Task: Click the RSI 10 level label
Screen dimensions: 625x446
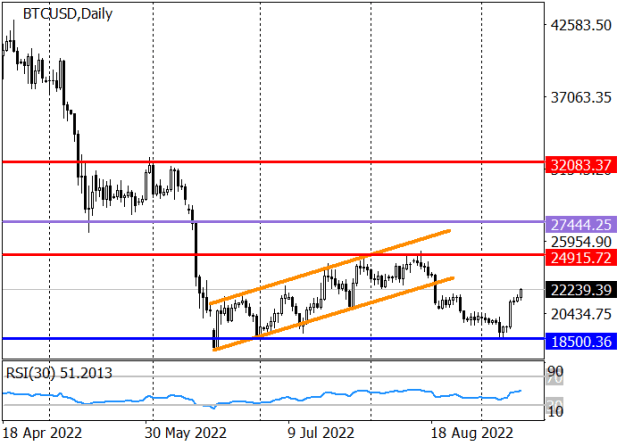Action: 555,411
